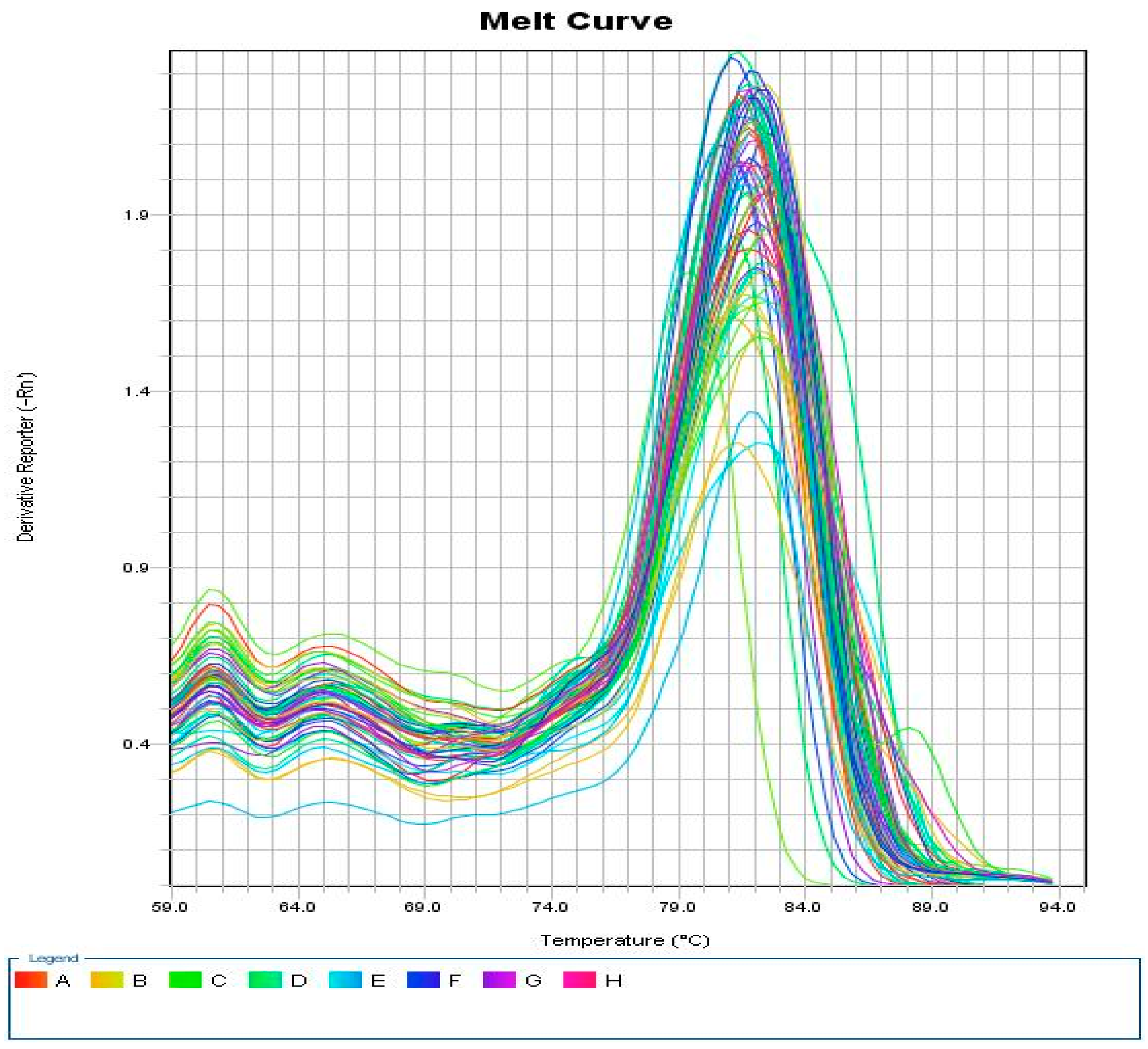This screenshot has height=1049, width=1148.
Task: Click the Legend panel heading
Action: coord(54,958)
